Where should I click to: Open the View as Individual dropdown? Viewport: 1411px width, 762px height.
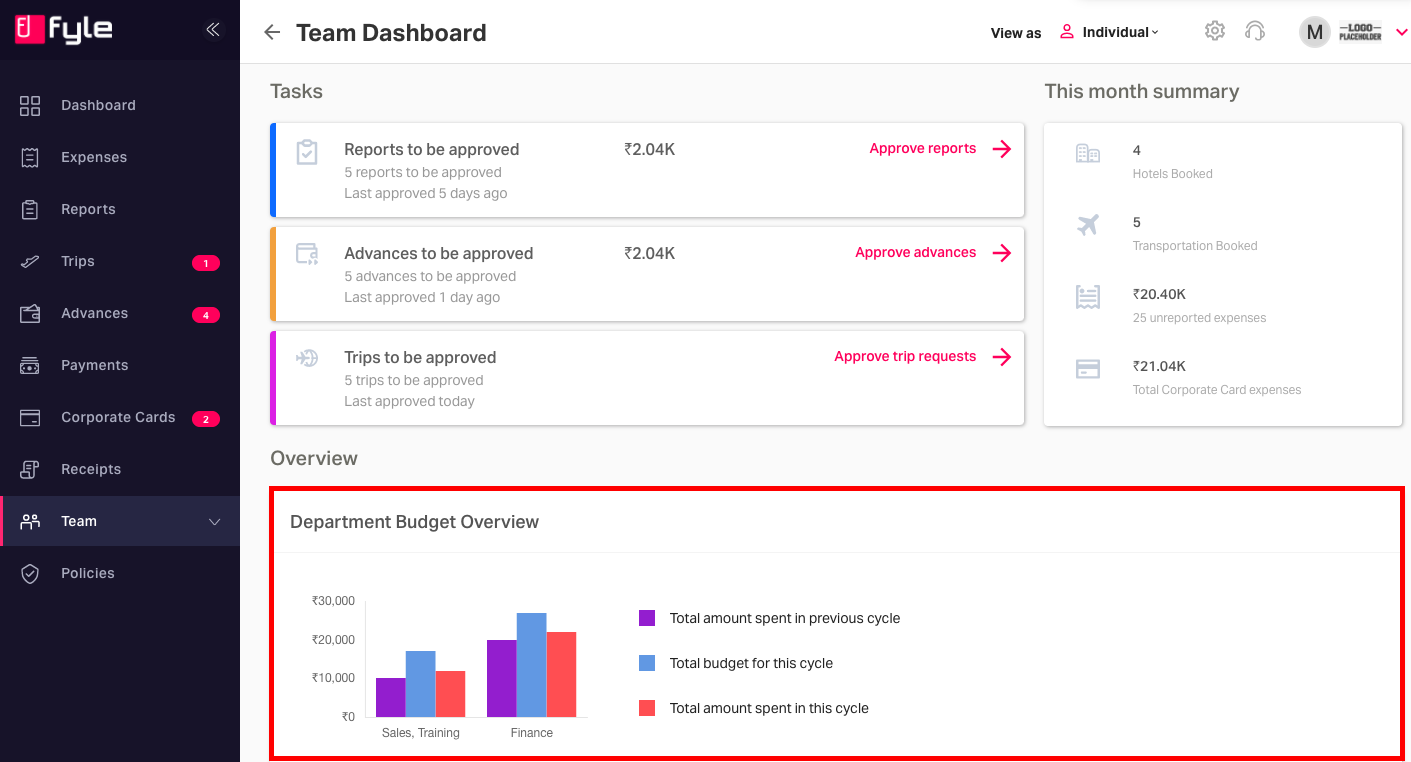pyautogui.click(x=1109, y=32)
